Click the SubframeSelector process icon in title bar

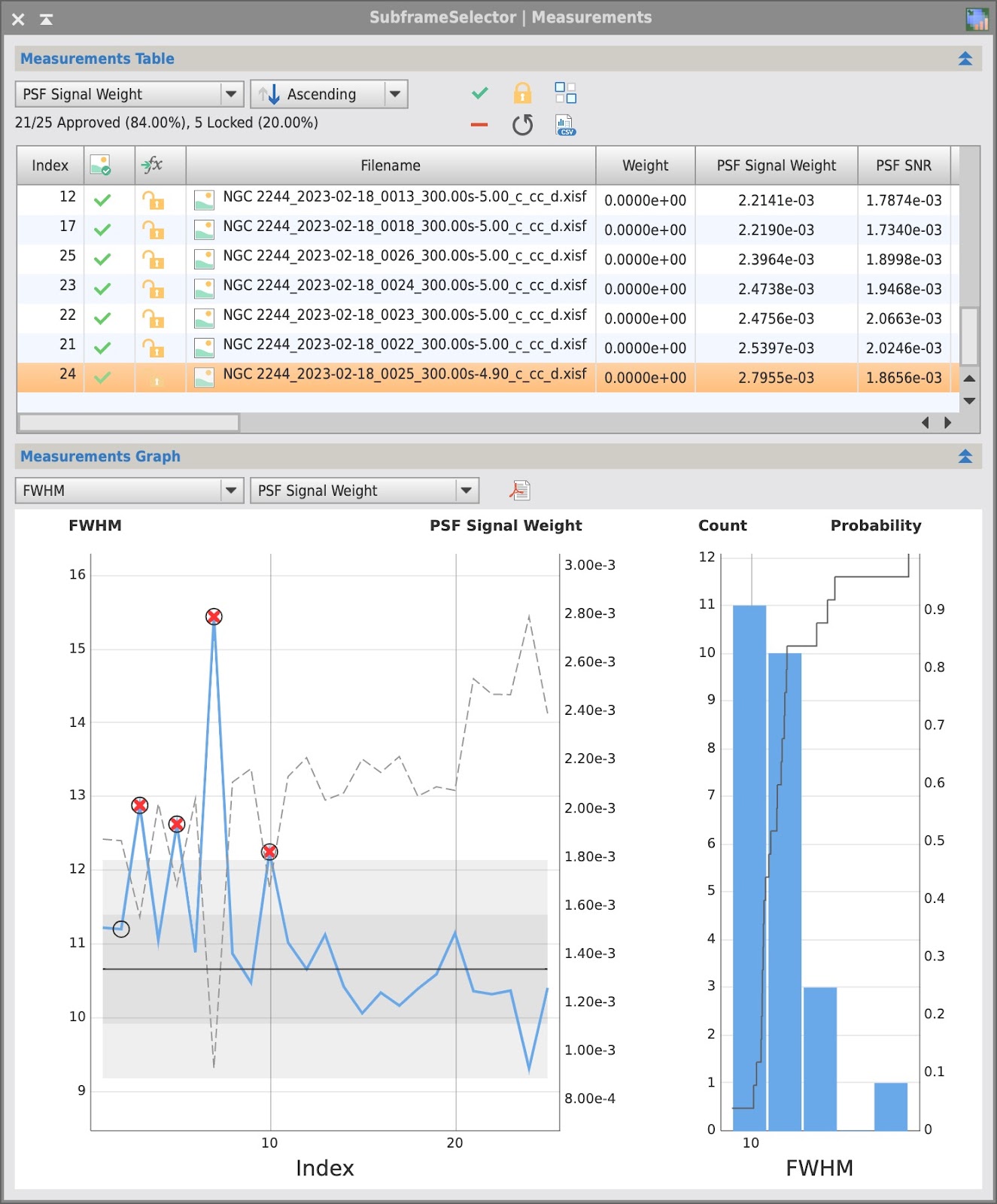977,18
